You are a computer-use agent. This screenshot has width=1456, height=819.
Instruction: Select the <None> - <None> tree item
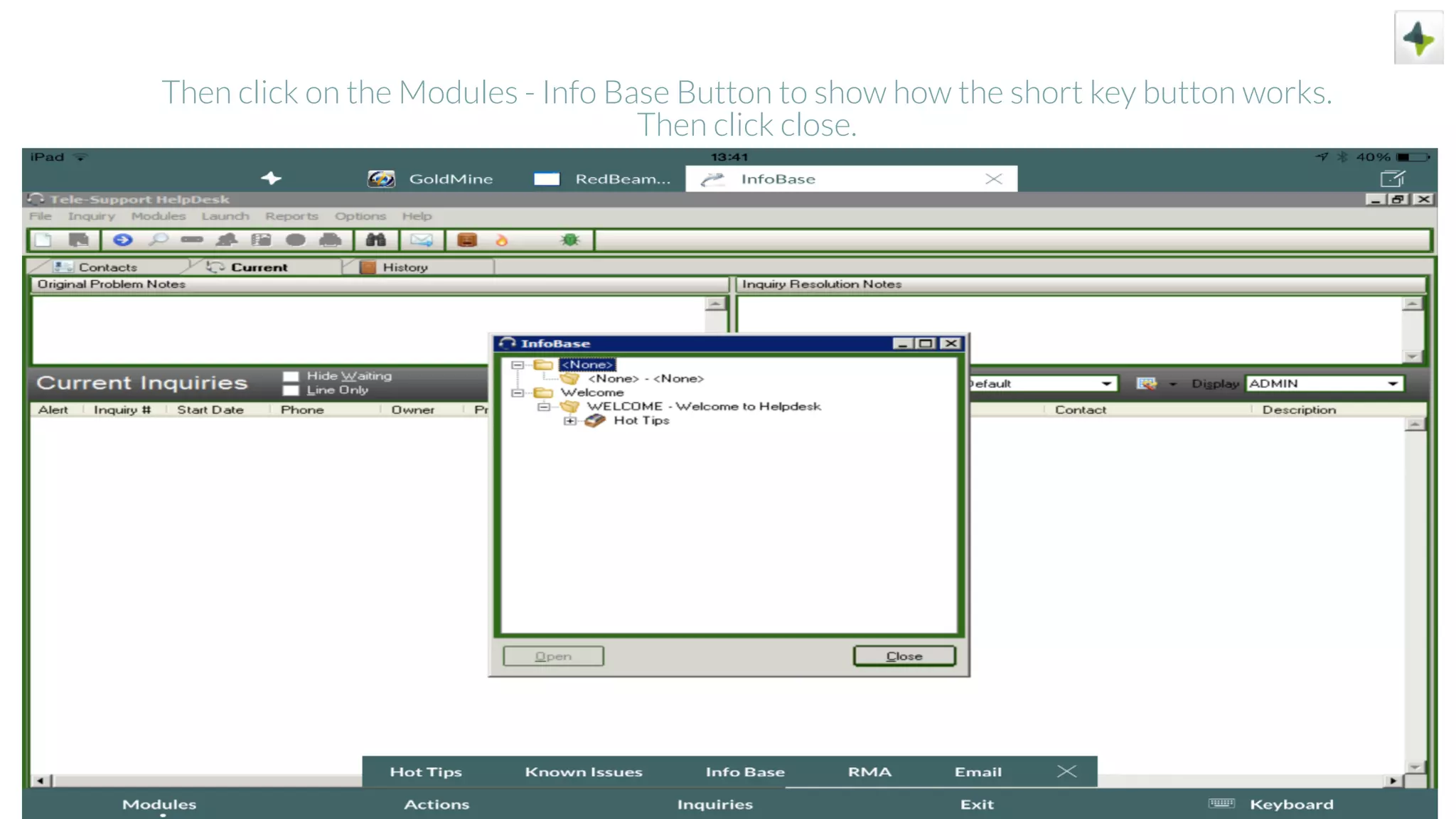(646, 379)
